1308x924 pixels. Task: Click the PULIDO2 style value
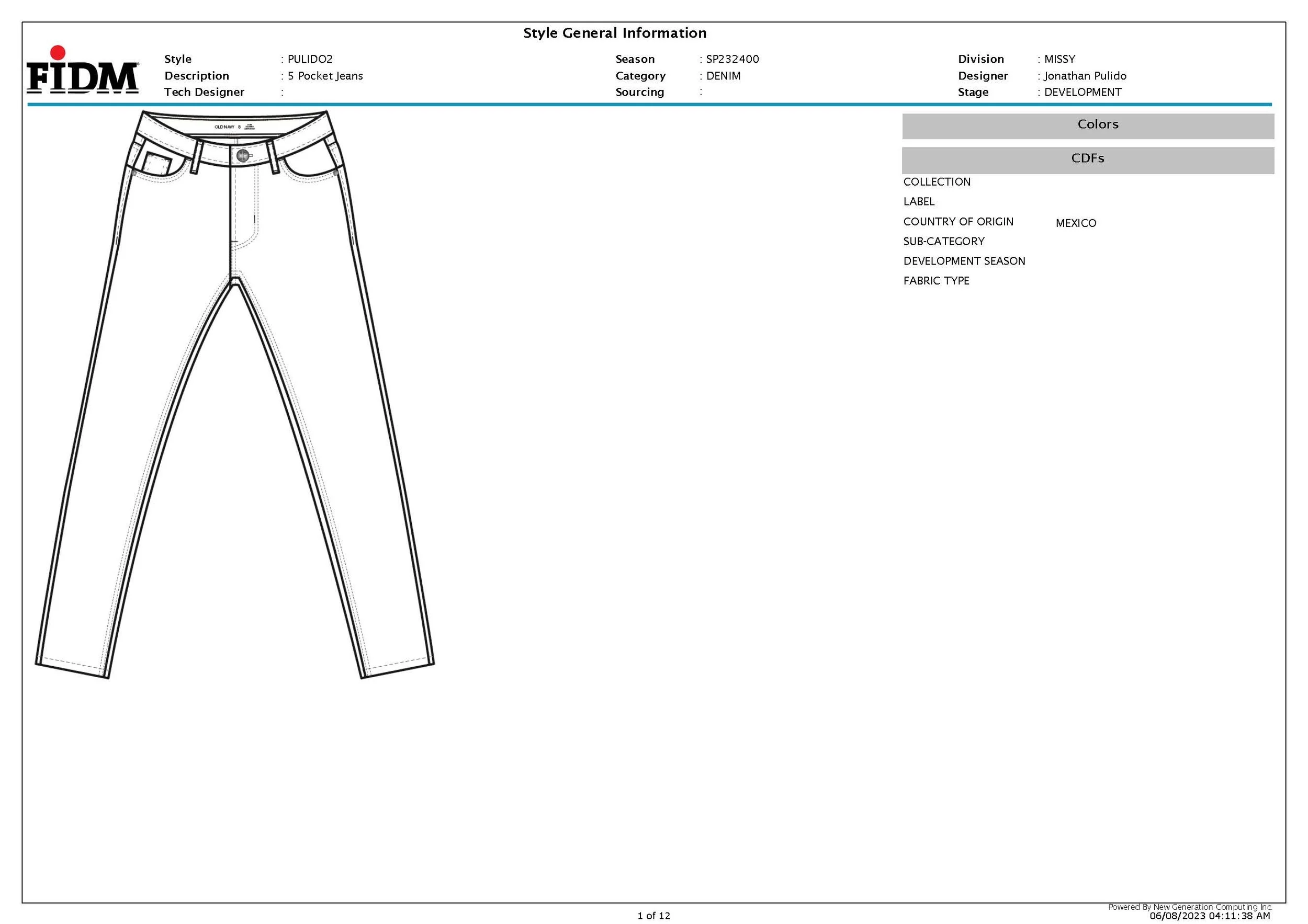(x=310, y=59)
